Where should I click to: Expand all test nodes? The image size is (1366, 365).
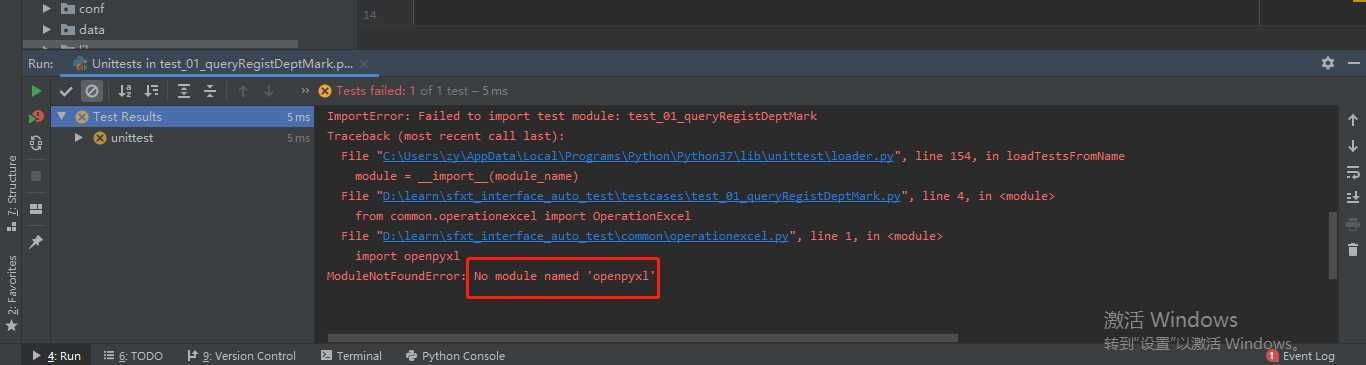coord(184,91)
